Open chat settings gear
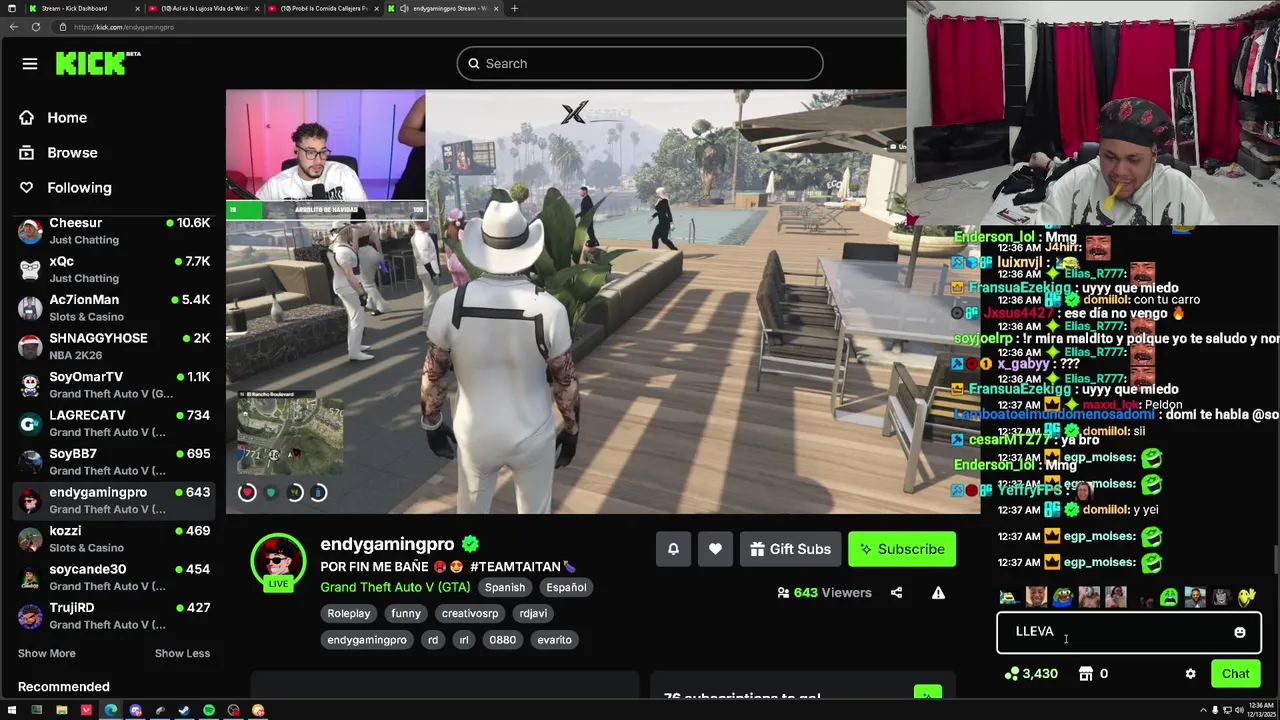This screenshot has height=720, width=1280. 1190,674
